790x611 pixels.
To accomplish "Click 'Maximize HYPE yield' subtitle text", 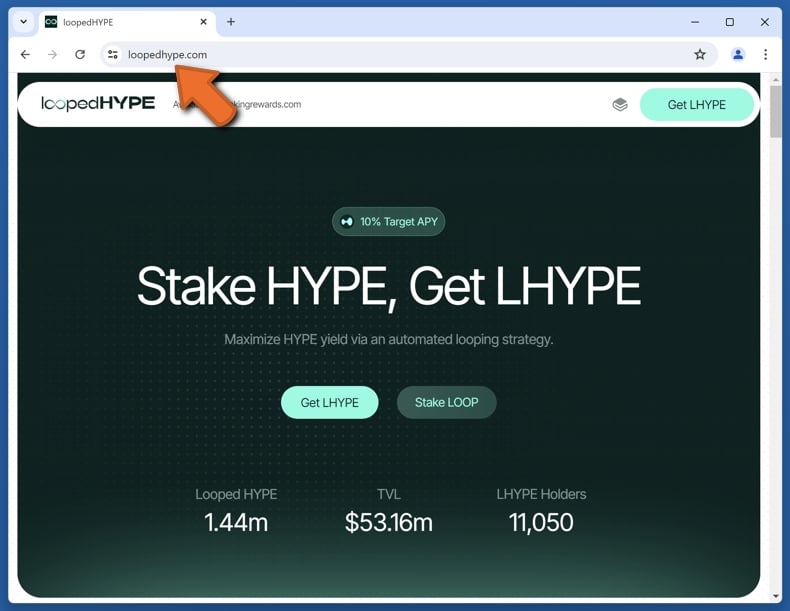I will [388, 340].
